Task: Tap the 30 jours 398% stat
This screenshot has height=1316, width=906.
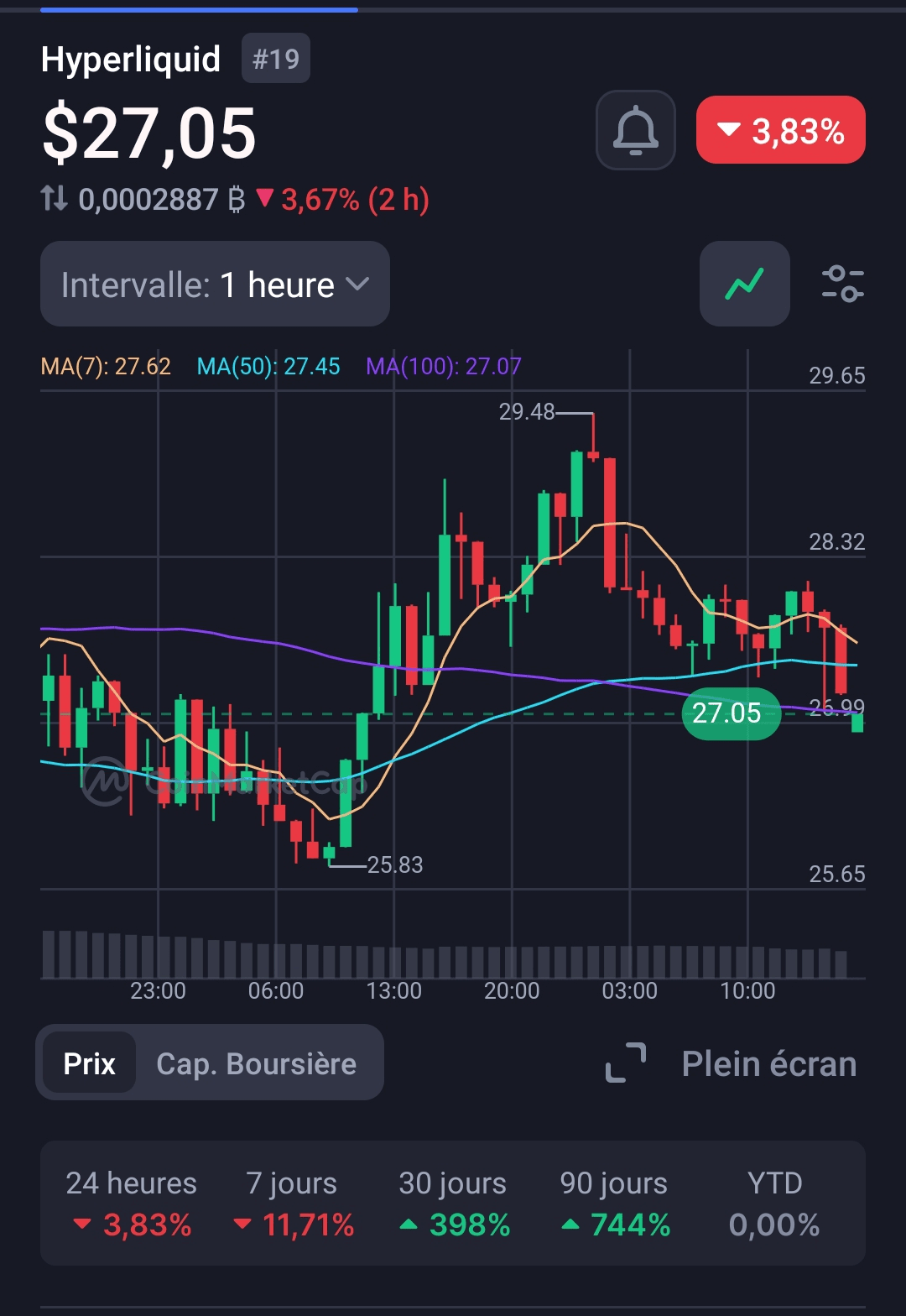Action: 453,1204
